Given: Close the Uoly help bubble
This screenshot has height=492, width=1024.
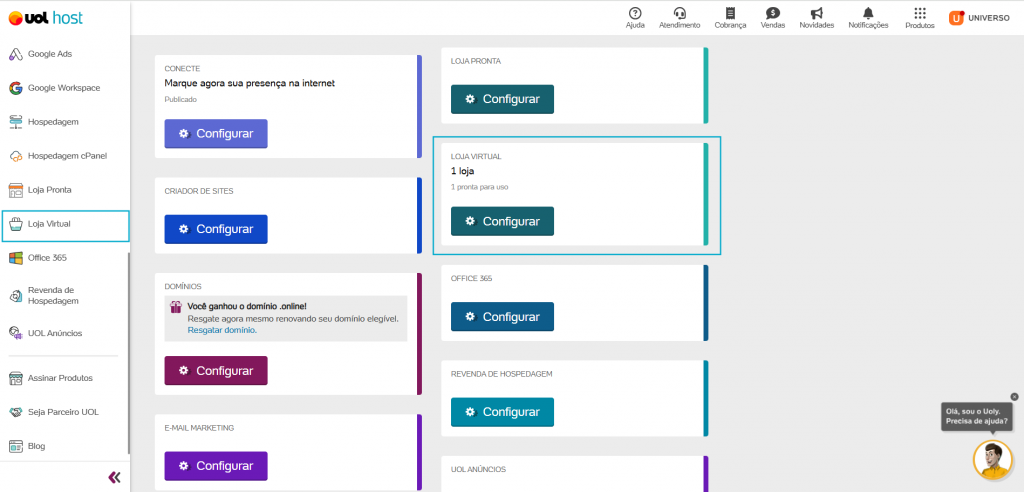Looking at the screenshot, I should 1014,397.
